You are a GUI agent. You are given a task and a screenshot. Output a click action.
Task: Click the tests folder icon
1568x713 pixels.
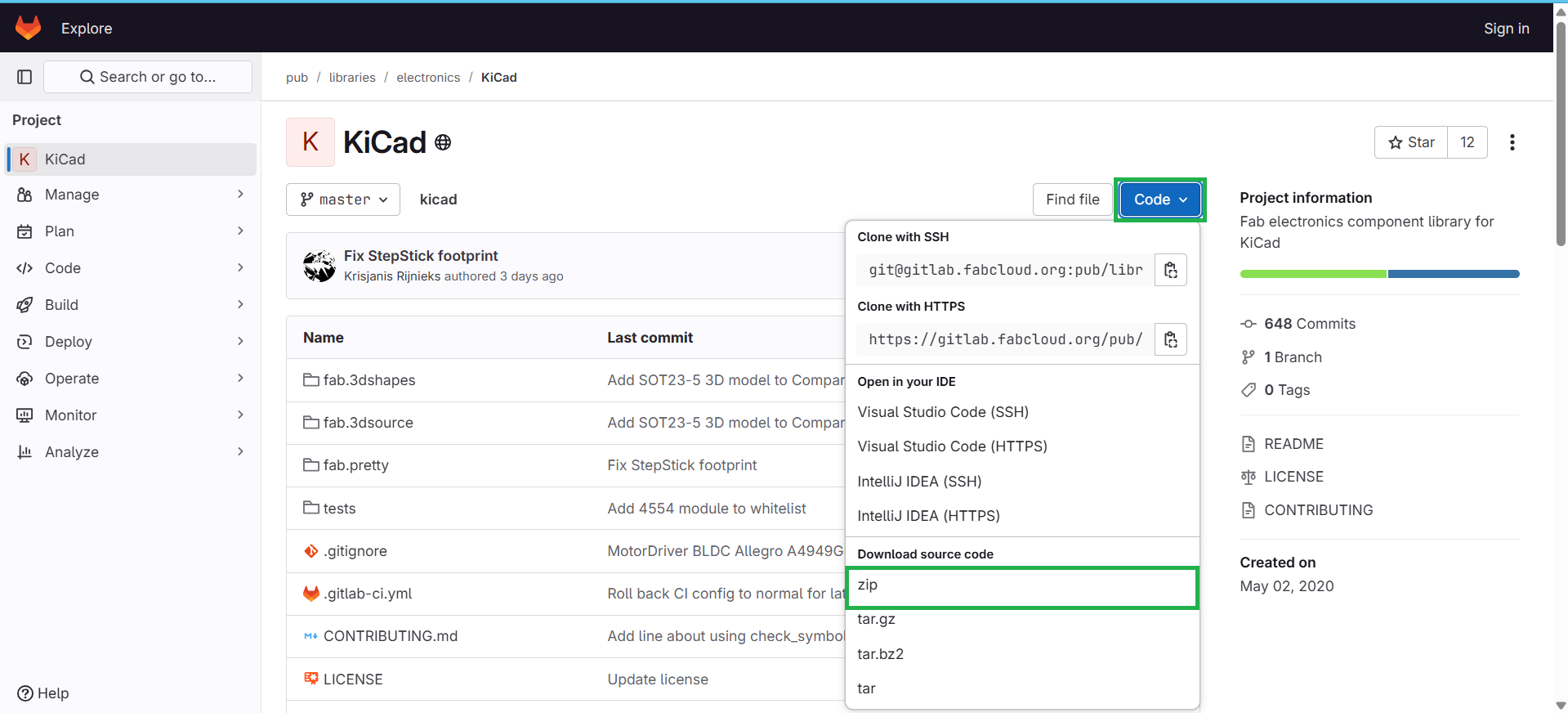pyautogui.click(x=310, y=508)
